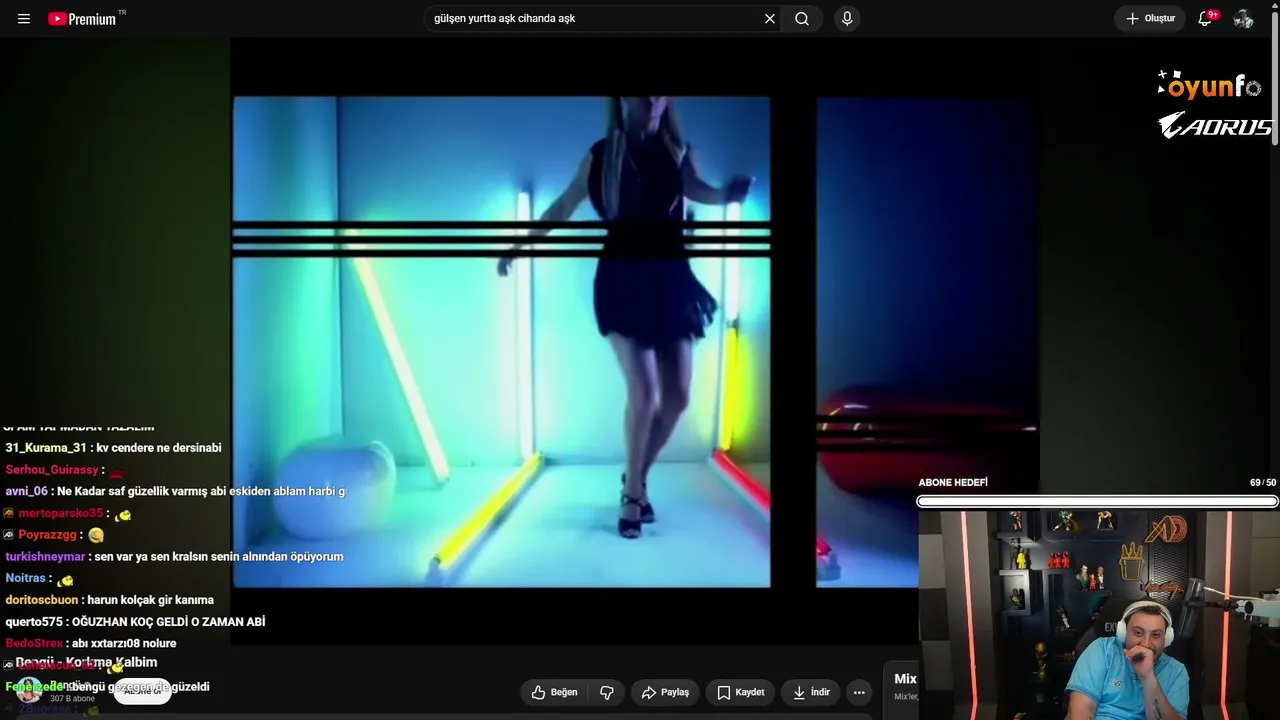Image resolution: width=1280 pixels, height=720 pixels.
Task: Click the '307 B abone' subscriber count
Action: coord(72,699)
